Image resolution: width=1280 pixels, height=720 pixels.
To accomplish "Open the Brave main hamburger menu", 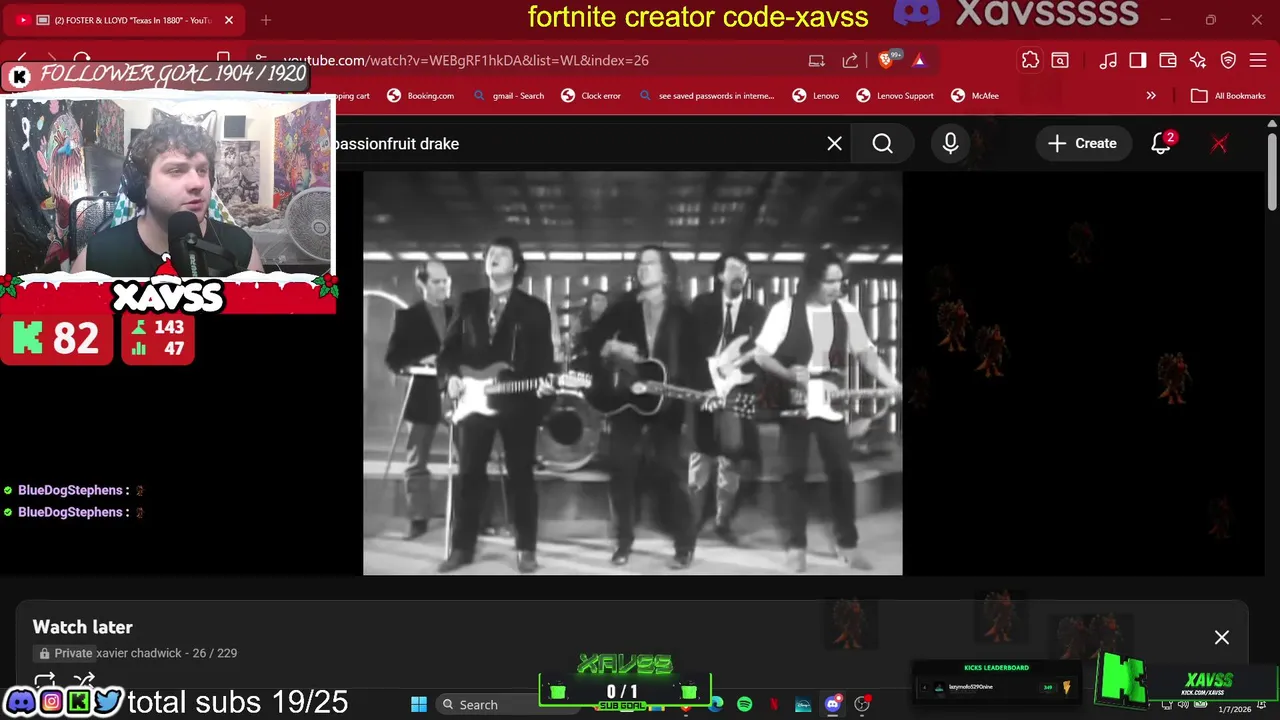I will click(1259, 61).
